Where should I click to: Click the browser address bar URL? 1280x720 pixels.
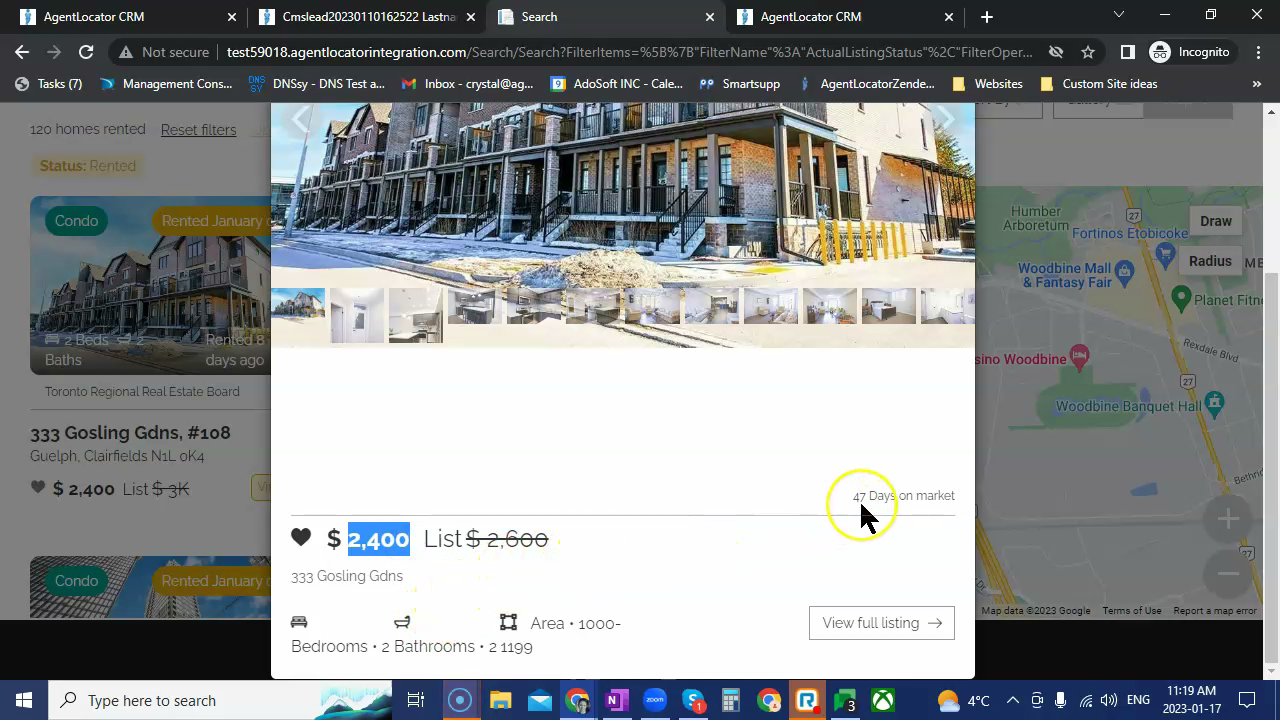pyautogui.click(x=629, y=52)
